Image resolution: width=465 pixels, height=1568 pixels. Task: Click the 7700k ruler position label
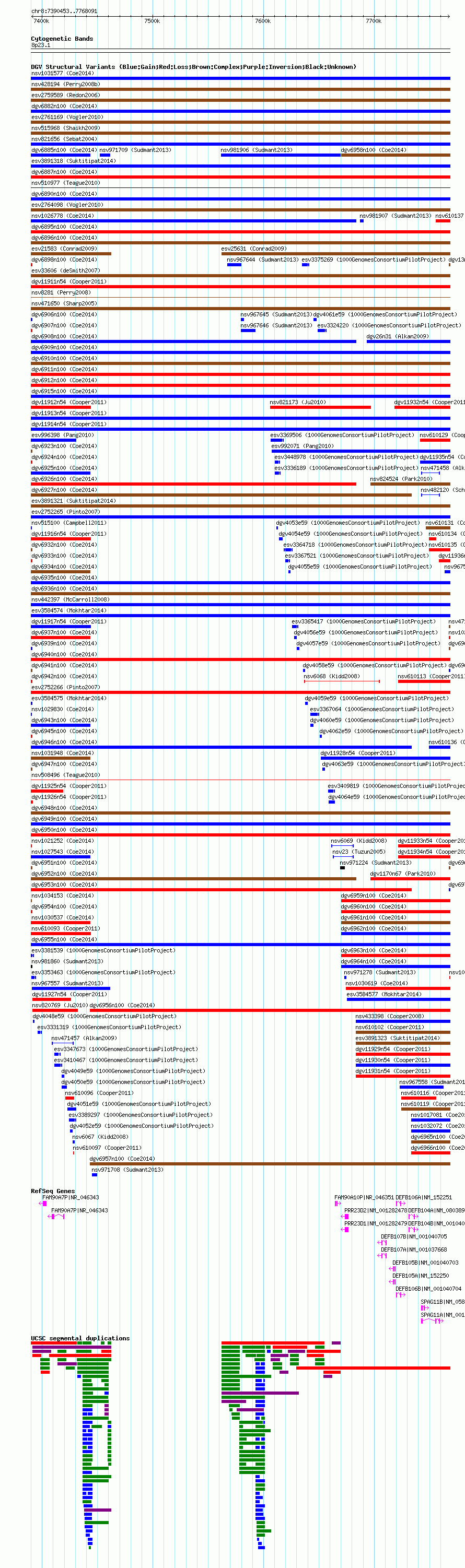pyautogui.click(x=374, y=21)
